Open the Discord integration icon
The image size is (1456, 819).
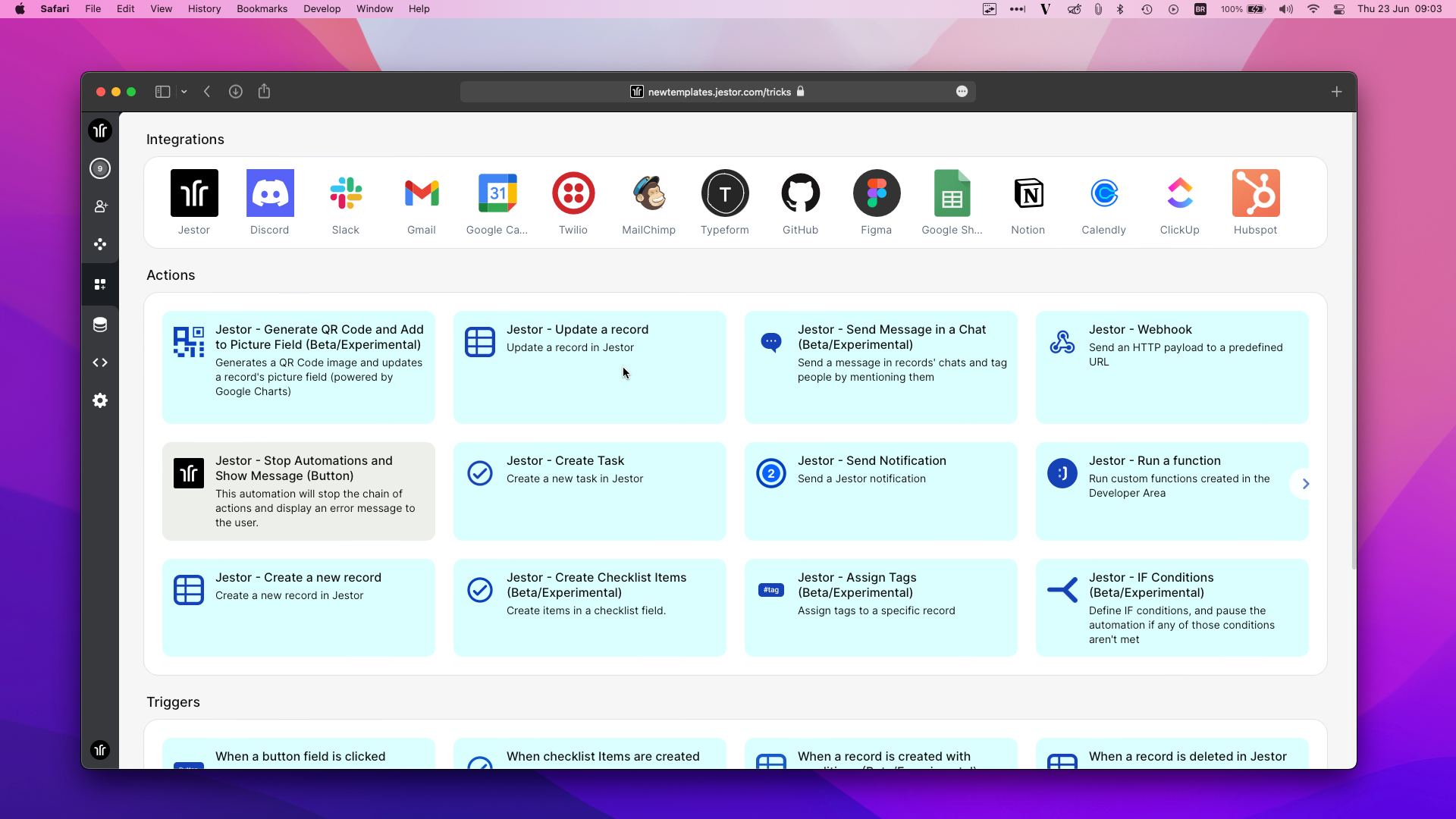(x=269, y=193)
